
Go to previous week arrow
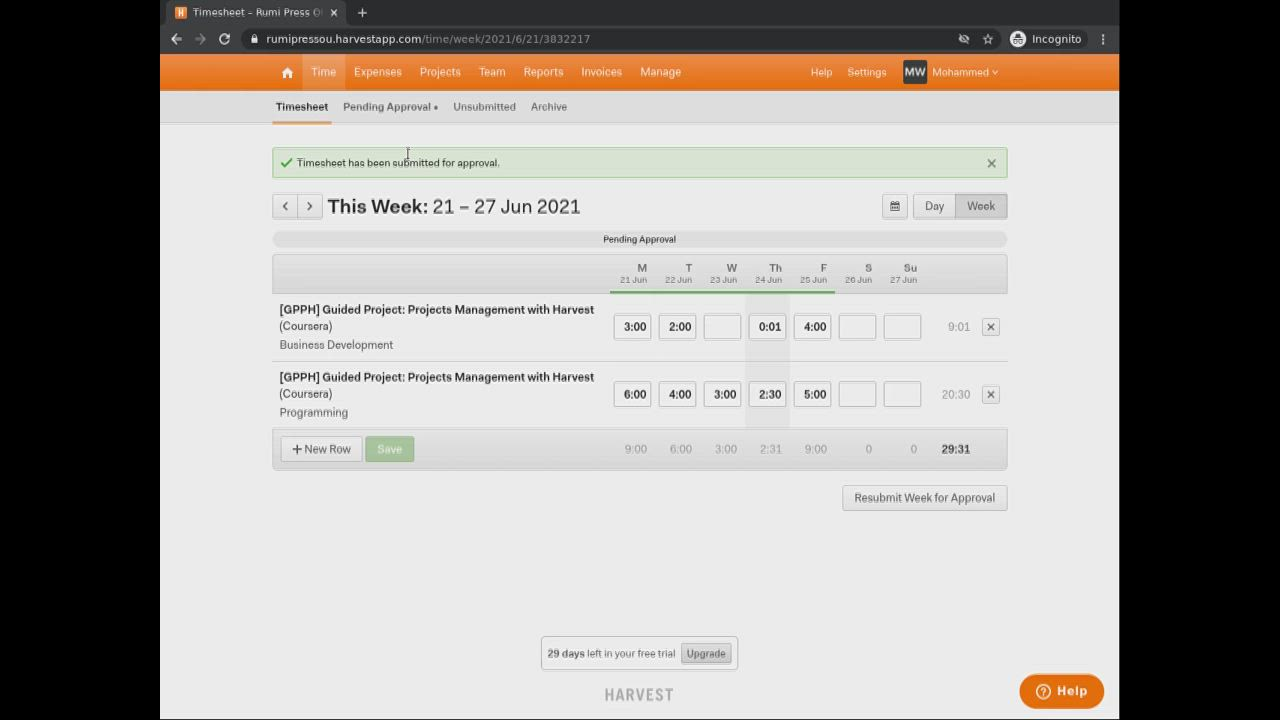[285, 206]
